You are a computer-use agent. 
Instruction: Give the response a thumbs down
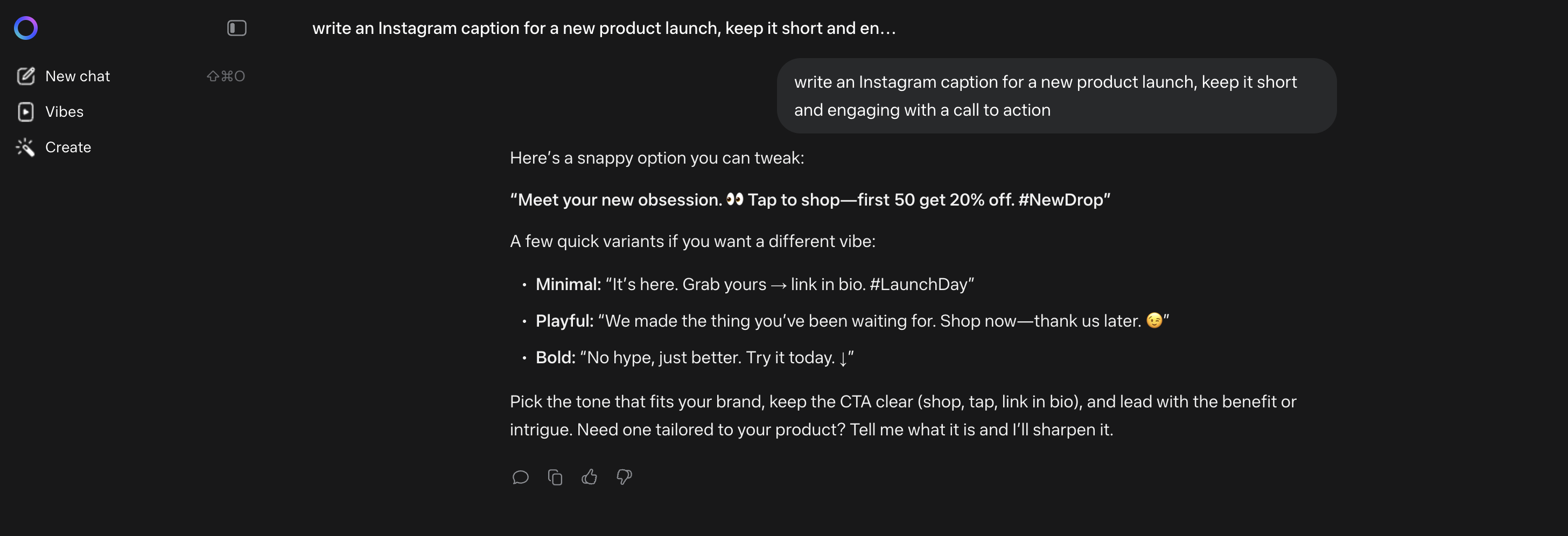[x=624, y=477]
